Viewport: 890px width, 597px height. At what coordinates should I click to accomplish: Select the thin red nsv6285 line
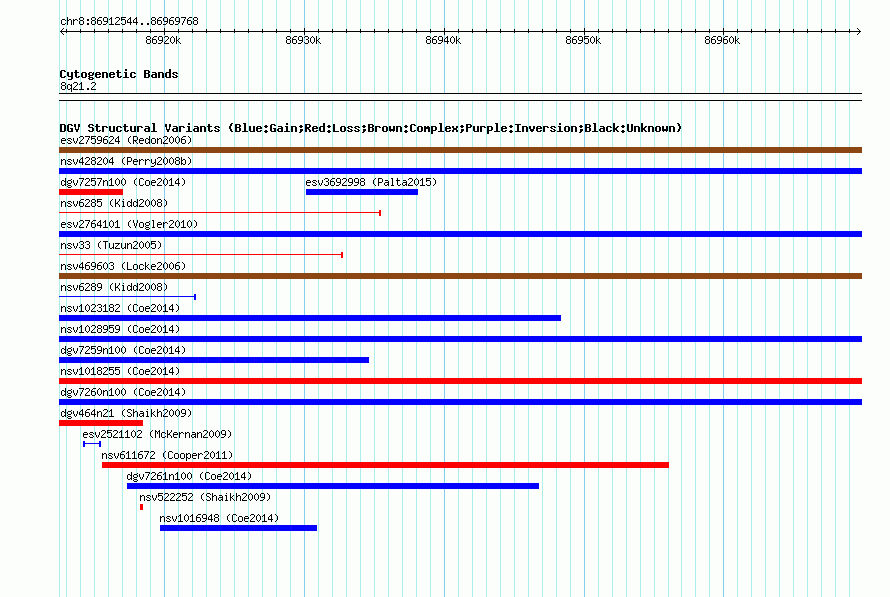(x=220, y=213)
